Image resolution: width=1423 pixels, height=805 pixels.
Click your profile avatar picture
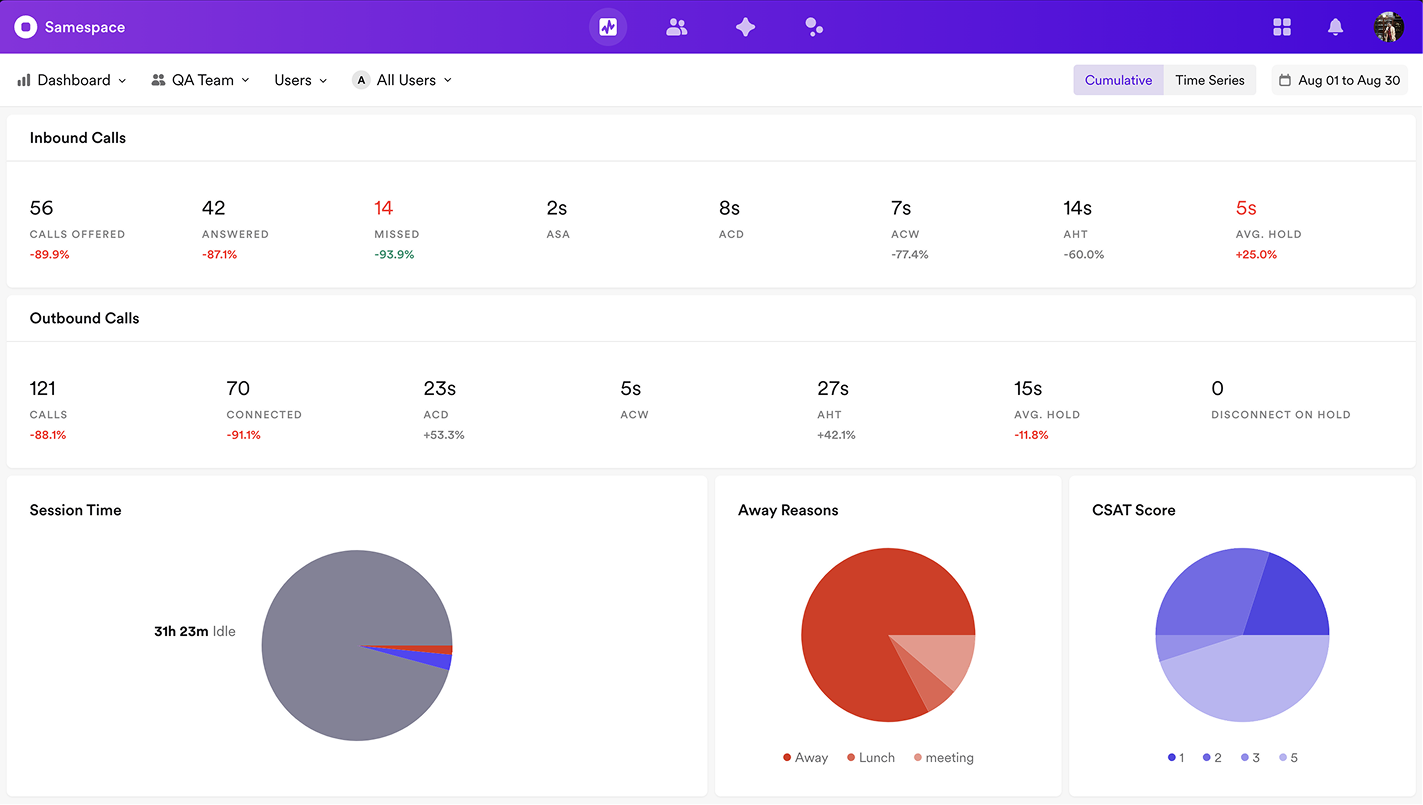tap(1388, 27)
